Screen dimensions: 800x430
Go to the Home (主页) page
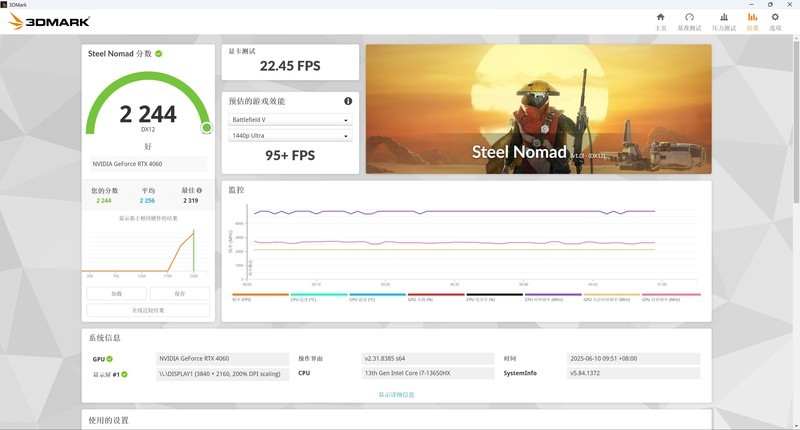click(661, 21)
